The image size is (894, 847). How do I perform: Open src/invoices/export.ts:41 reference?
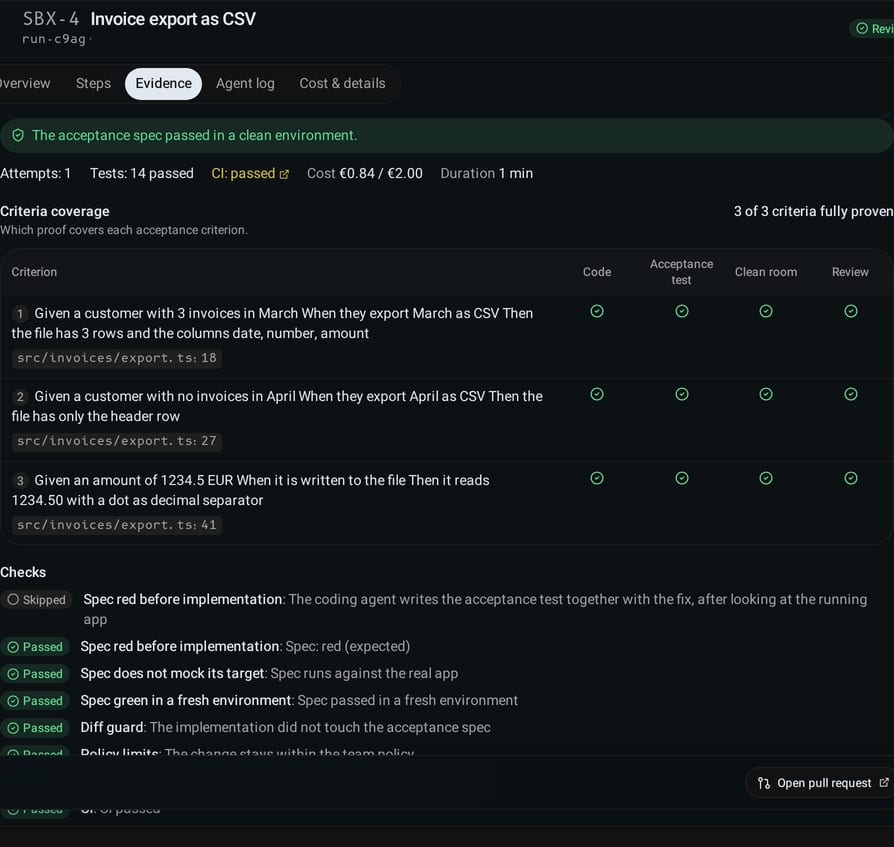point(117,525)
